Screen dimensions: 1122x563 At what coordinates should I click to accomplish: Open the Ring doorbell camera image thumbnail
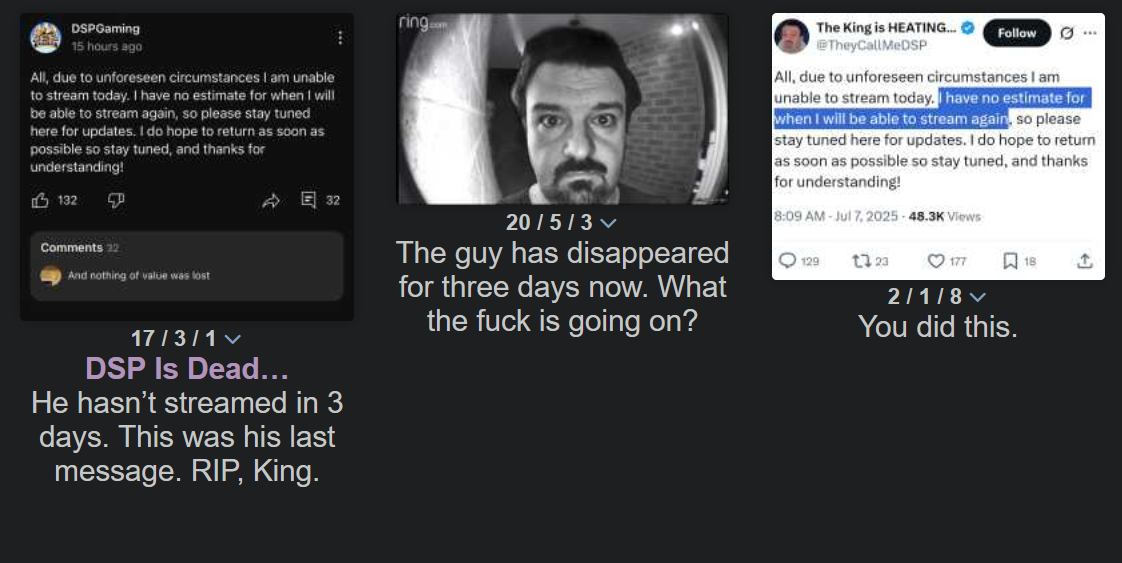click(563, 109)
